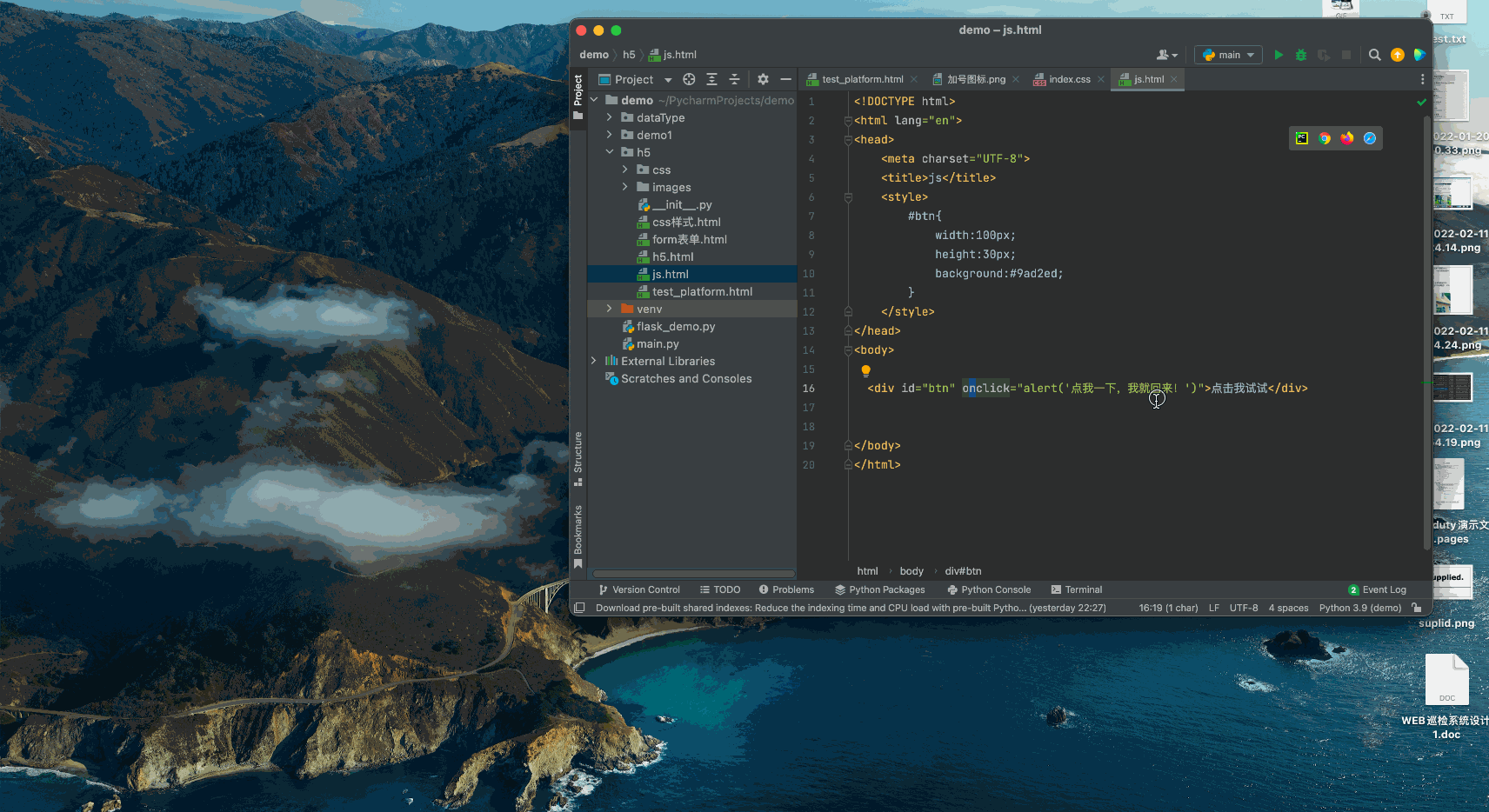Run with coverage icon in toolbar

coord(1324,55)
